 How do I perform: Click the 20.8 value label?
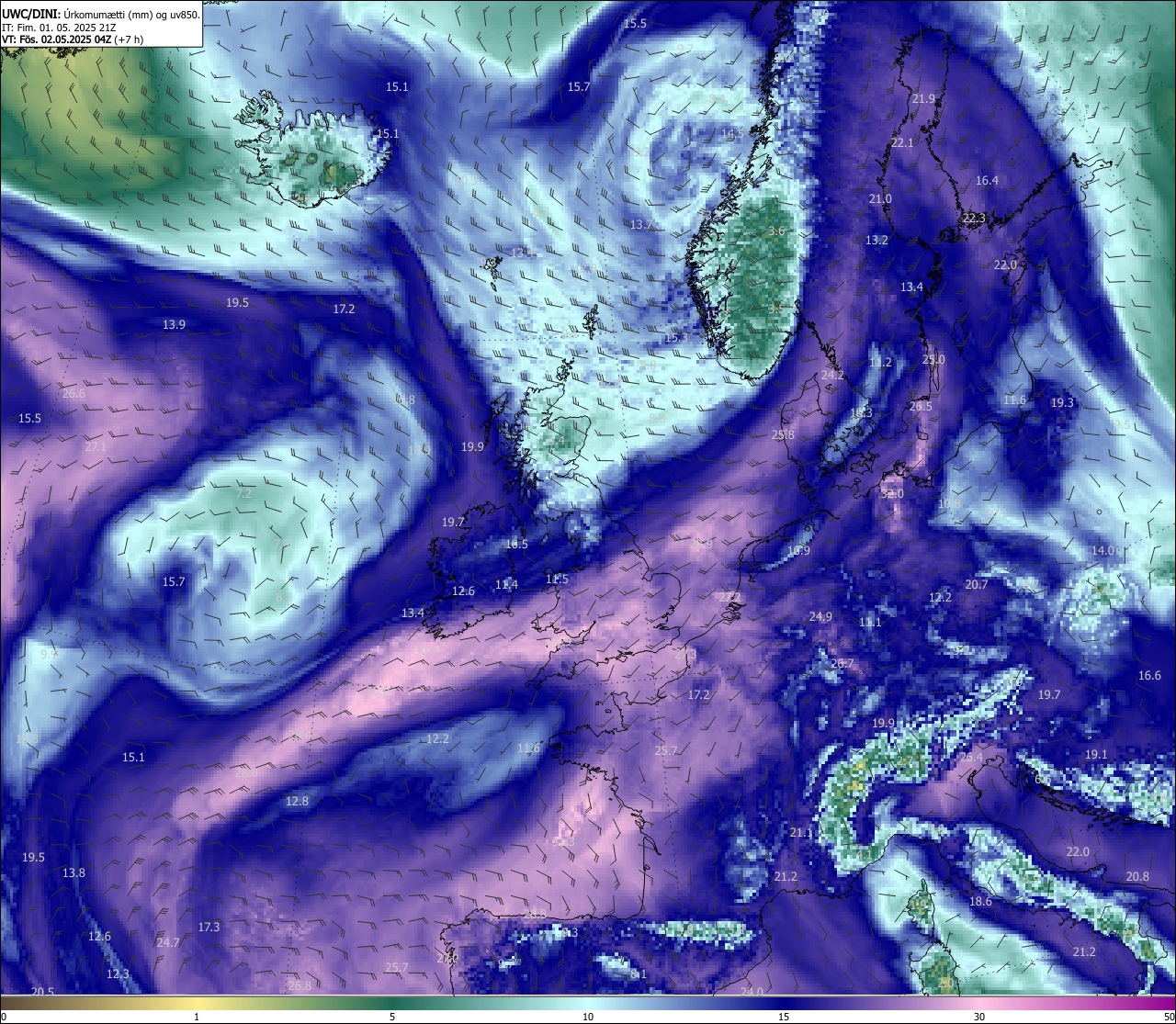(x=1137, y=876)
